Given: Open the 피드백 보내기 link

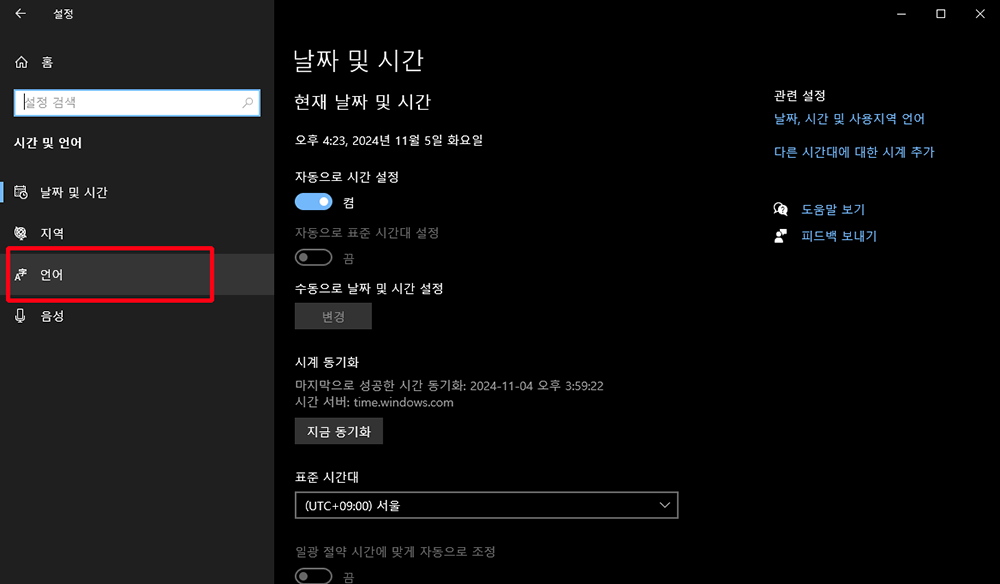Looking at the screenshot, I should point(839,236).
